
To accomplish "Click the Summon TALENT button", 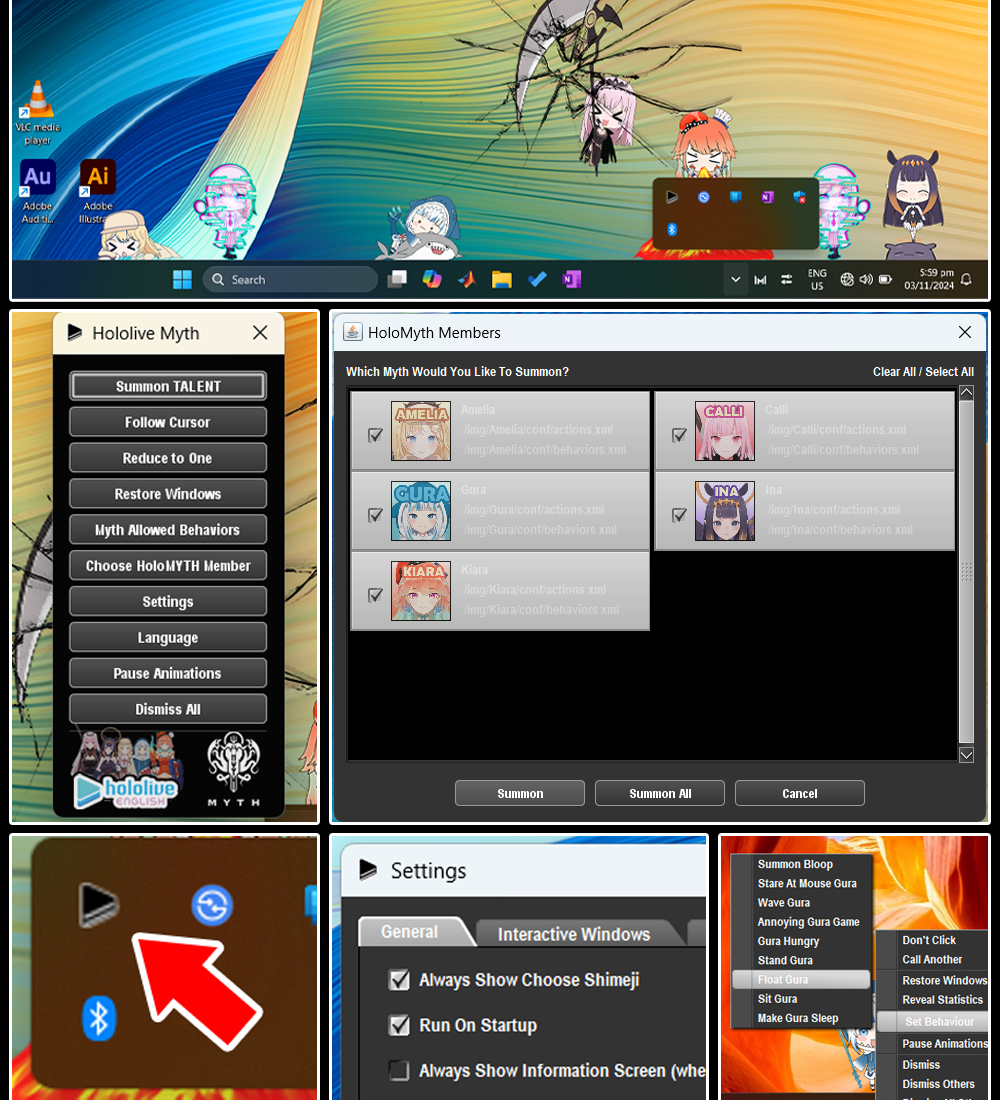I will 168,386.
